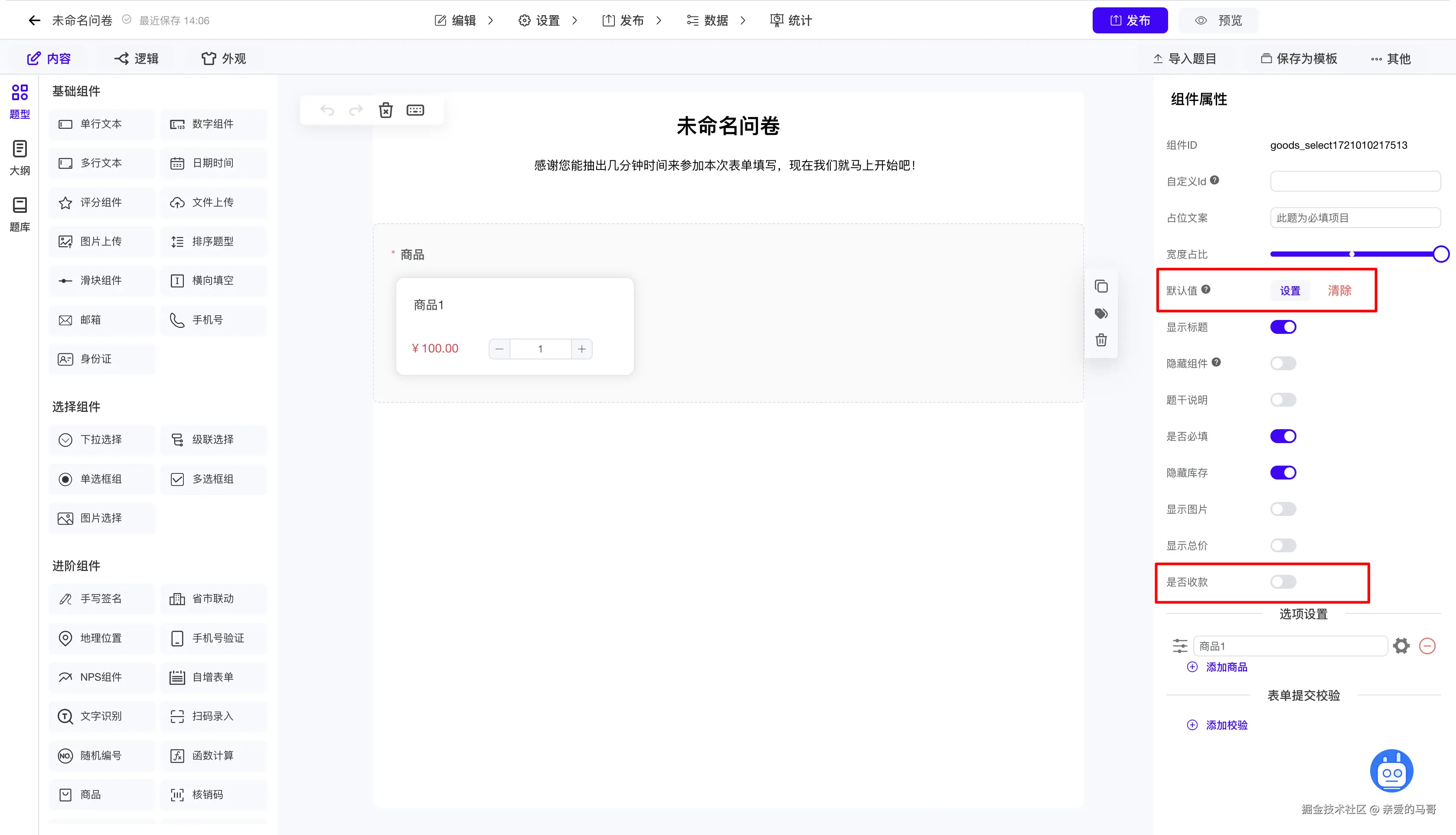Click the keyboard shortcuts toolbar icon
Image resolution: width=1456 pixels, height=835 pixels.
point(415,110)
